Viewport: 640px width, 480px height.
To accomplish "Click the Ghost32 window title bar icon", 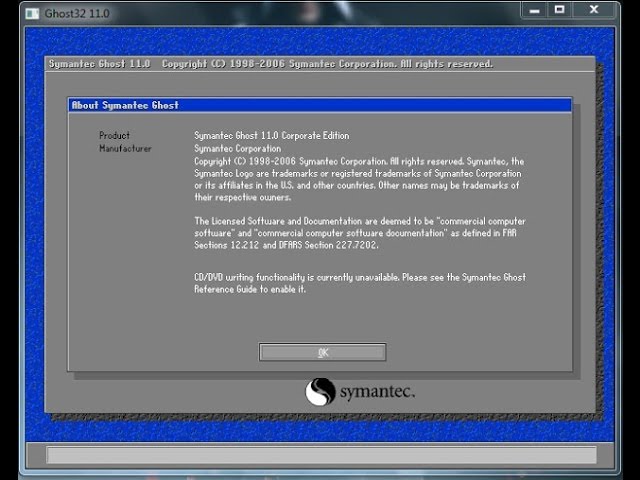I will [x=32, y=14].
